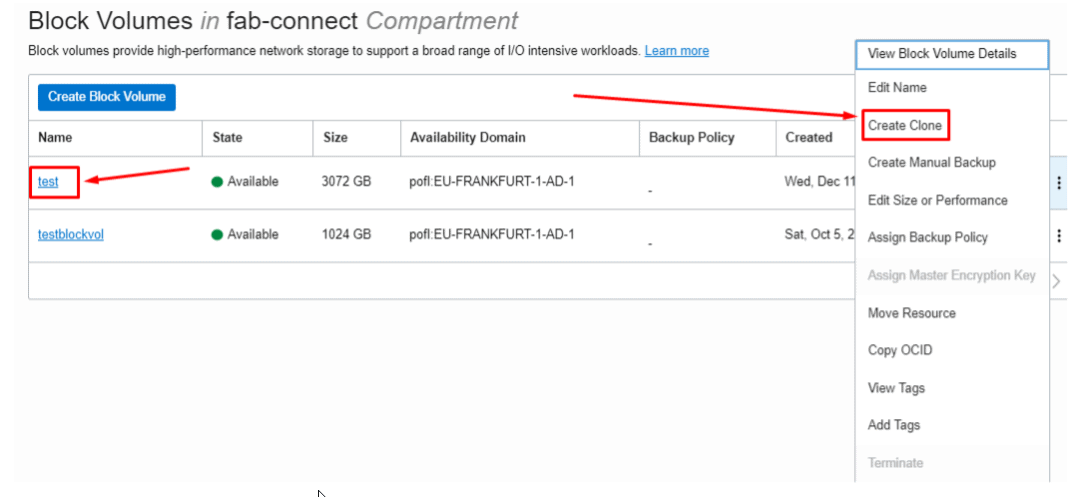Click the Name column header
This screenshot has width=1091, height=497.
(55, 137)
